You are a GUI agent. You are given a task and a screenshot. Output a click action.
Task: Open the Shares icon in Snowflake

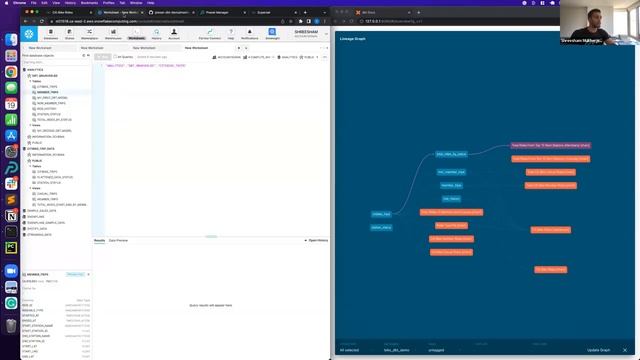[70, 34]
